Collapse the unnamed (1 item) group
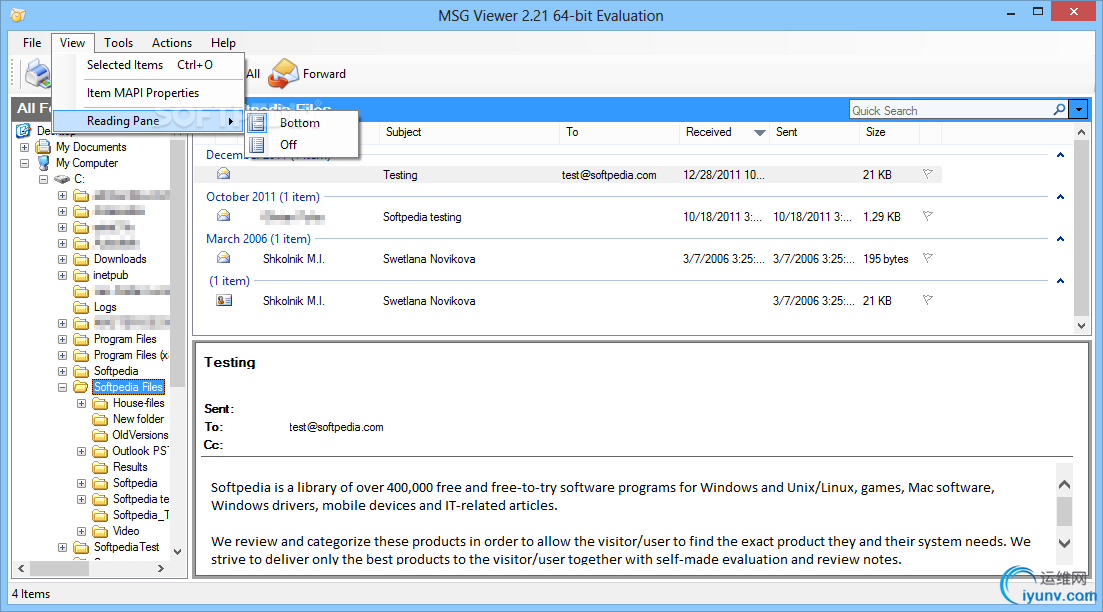 (1060, 281)
